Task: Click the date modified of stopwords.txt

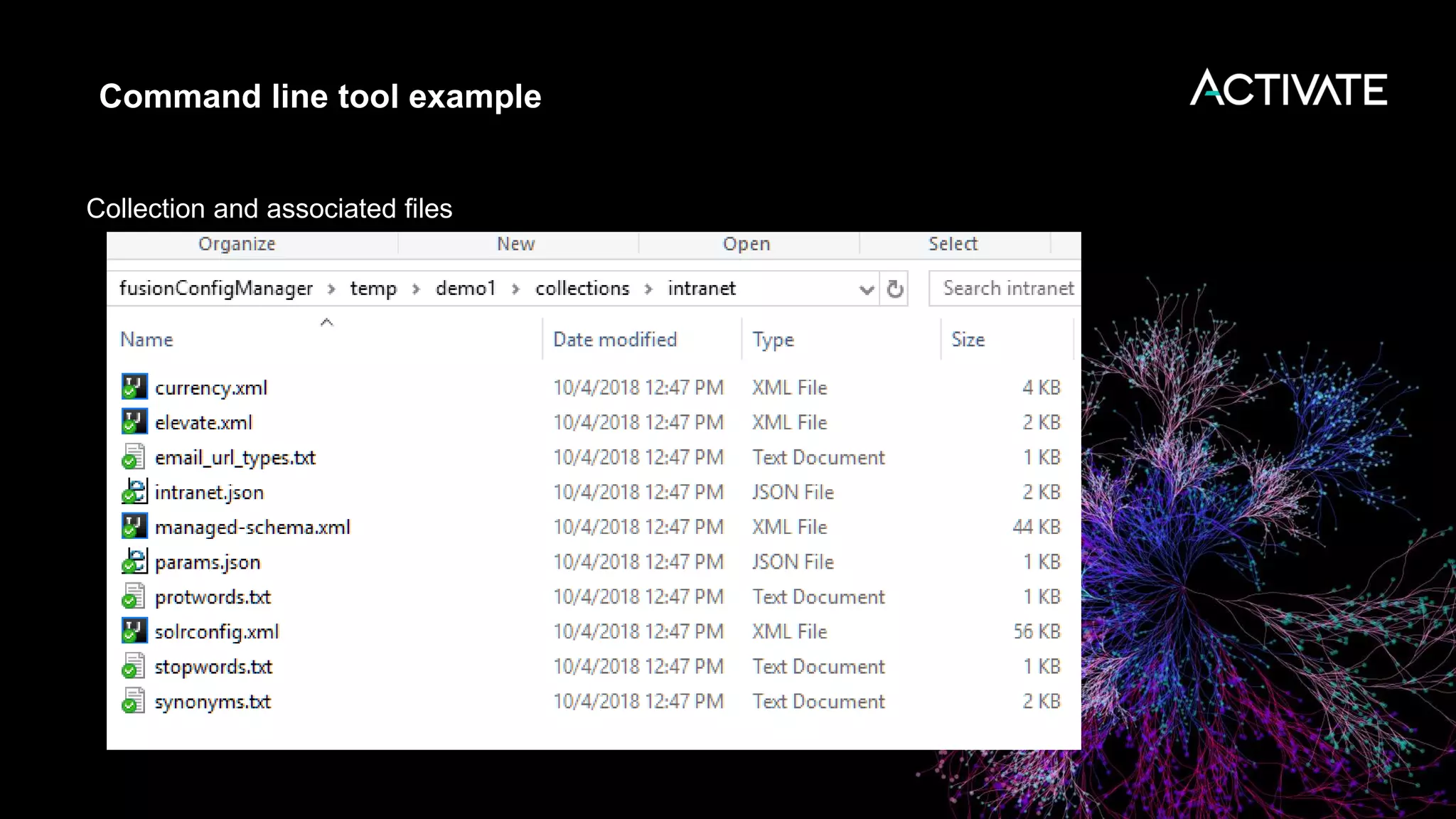Action: click(638, 666)
